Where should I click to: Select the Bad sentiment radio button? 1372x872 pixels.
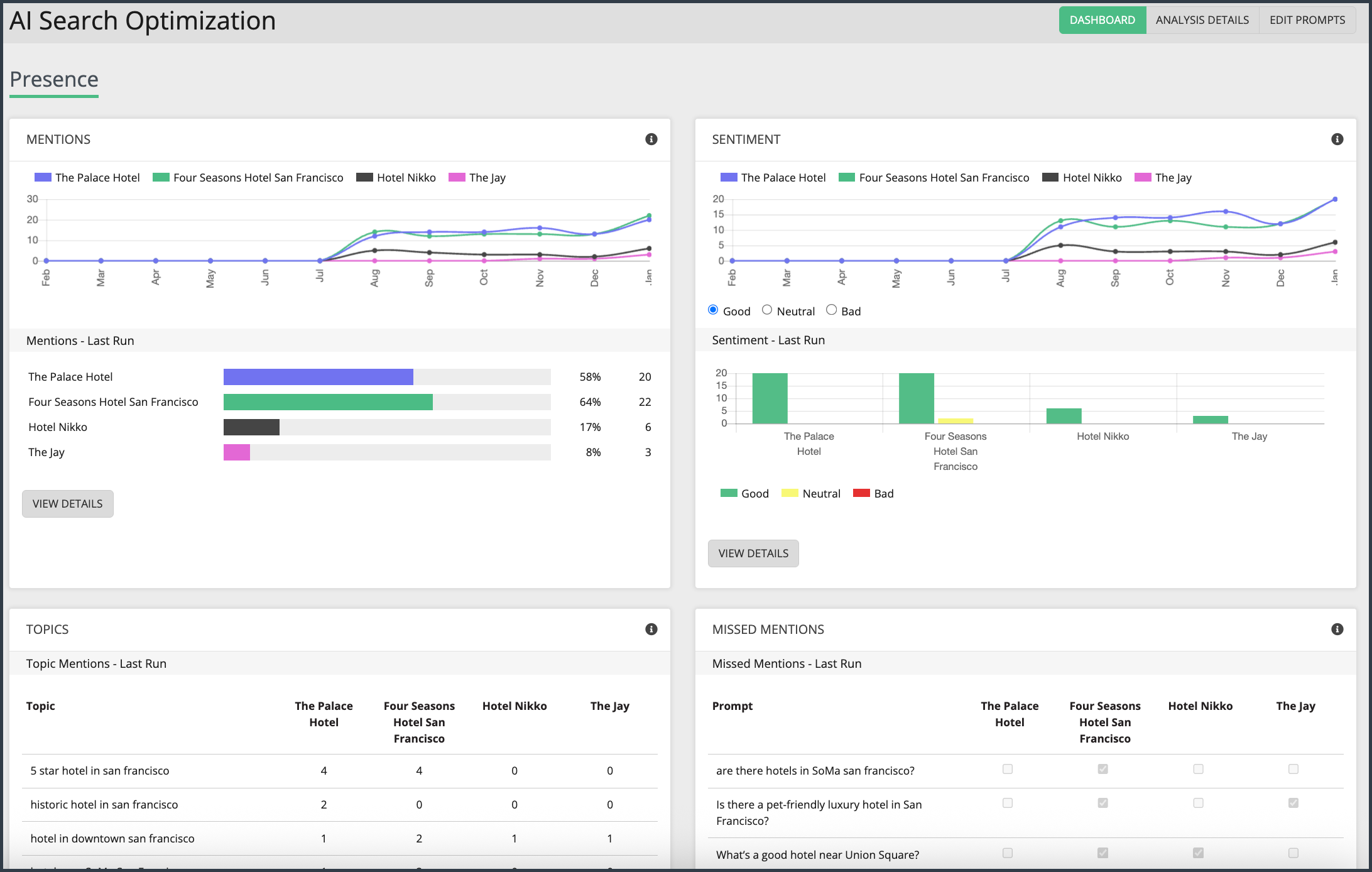tap(831, 310)
